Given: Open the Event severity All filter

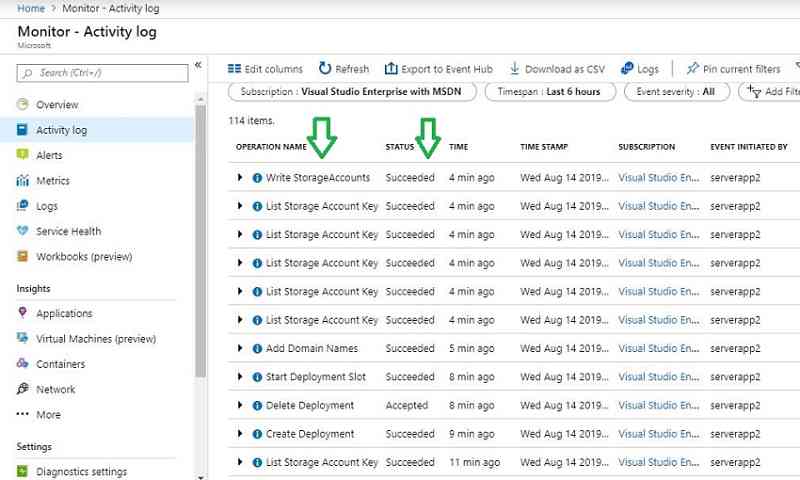Looking at the screenshot, I should 677,92.
